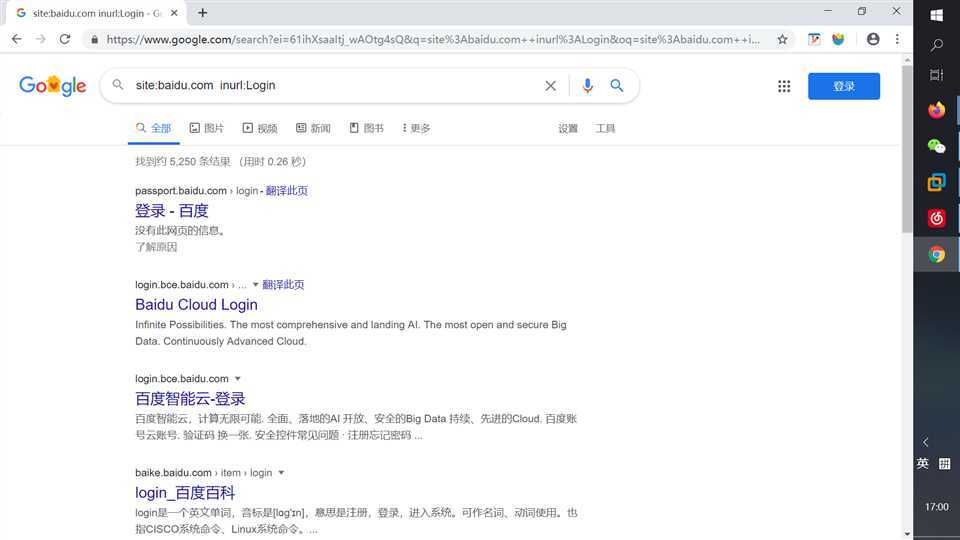960x540 pixels.
Task: Open Chrome's three-dot menu
Action: (897, 39)
